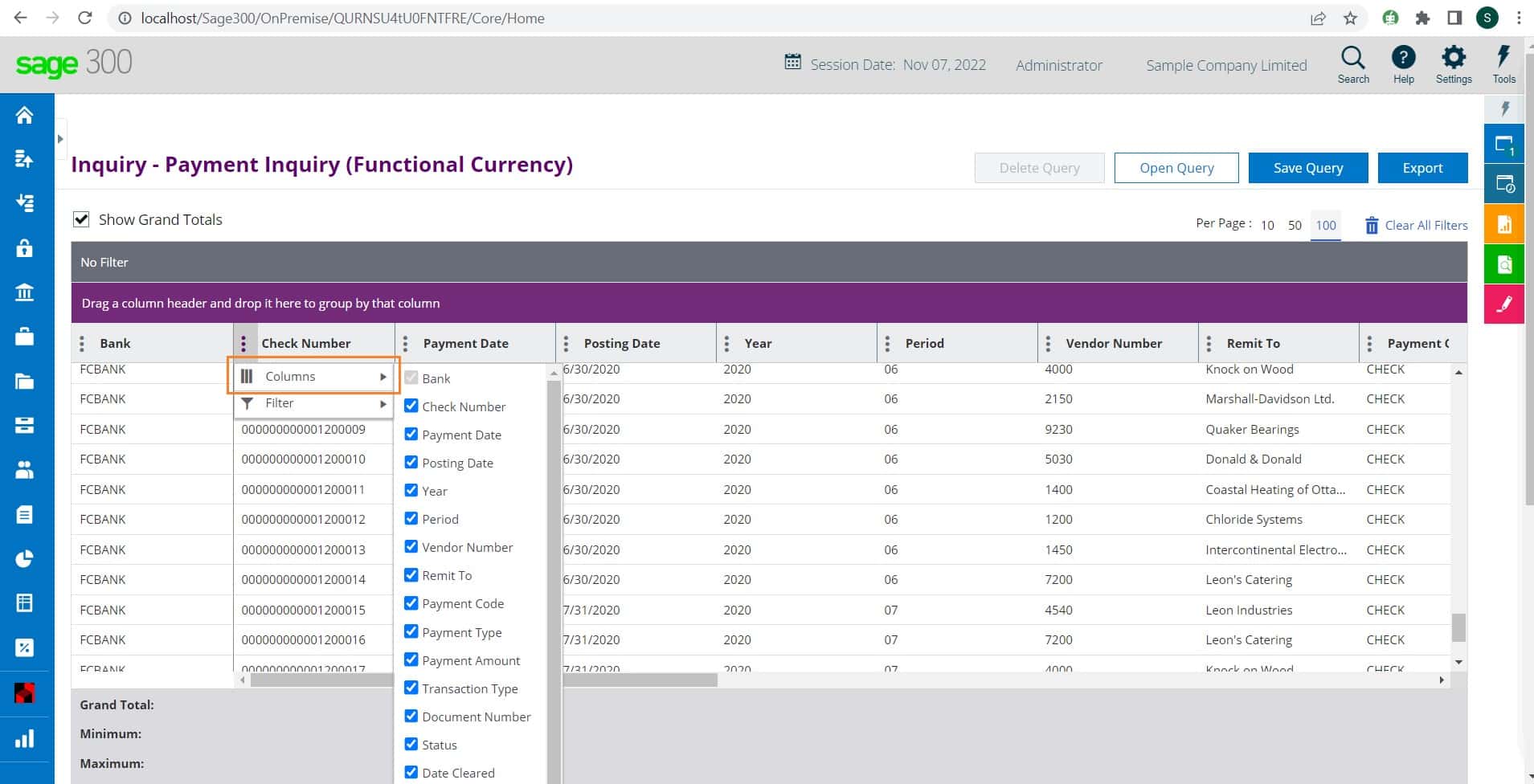Click the lightning icon atop right panel
This screenshot has width=1534, height=784.
pos(1504,108)
